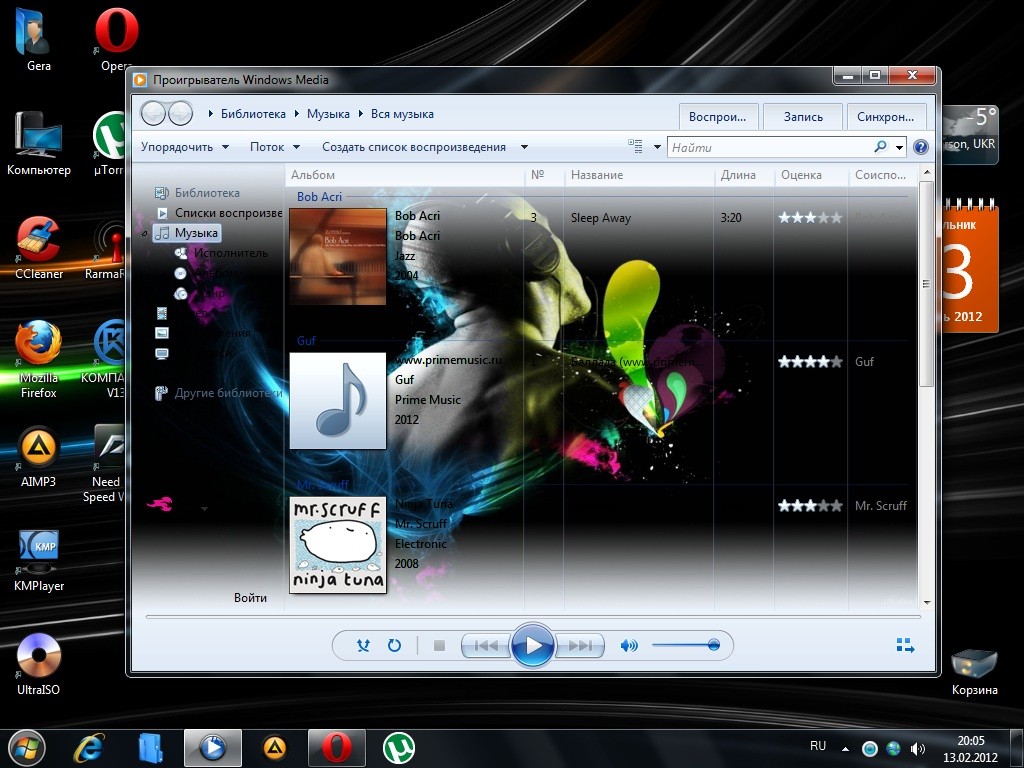Click the recorded TV icon in the tree

[x=161, y=354]
